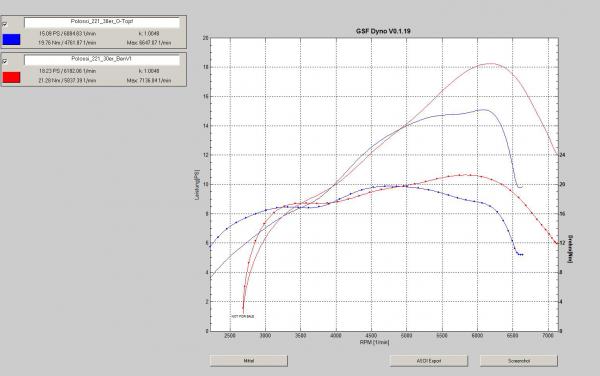Click the blue run's k: 1.0048 value
The width and height of the screenshot is (600, 376).
pyautogui.click(x=149, y=34)
